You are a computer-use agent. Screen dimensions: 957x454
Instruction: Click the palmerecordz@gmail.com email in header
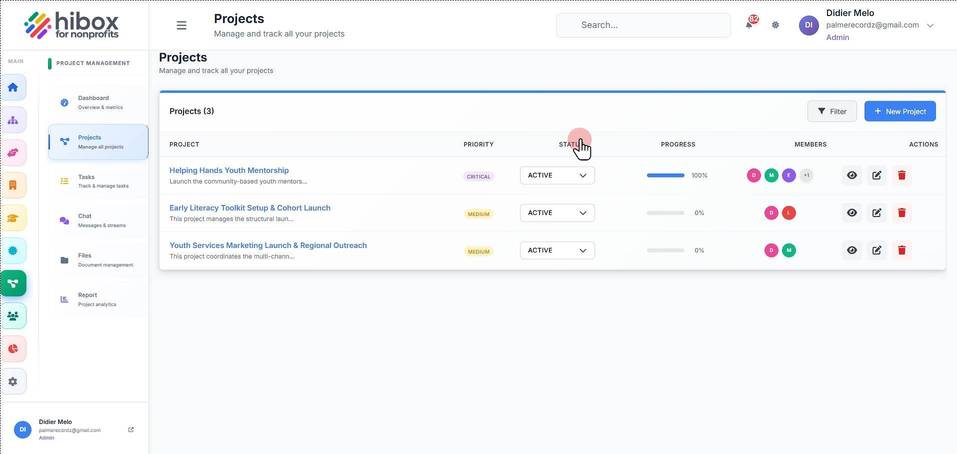872,25
